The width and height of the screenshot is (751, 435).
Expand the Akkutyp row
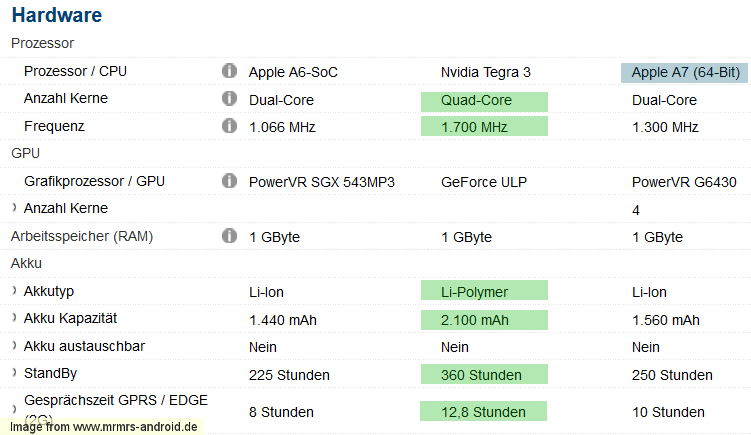click(14, 290)
